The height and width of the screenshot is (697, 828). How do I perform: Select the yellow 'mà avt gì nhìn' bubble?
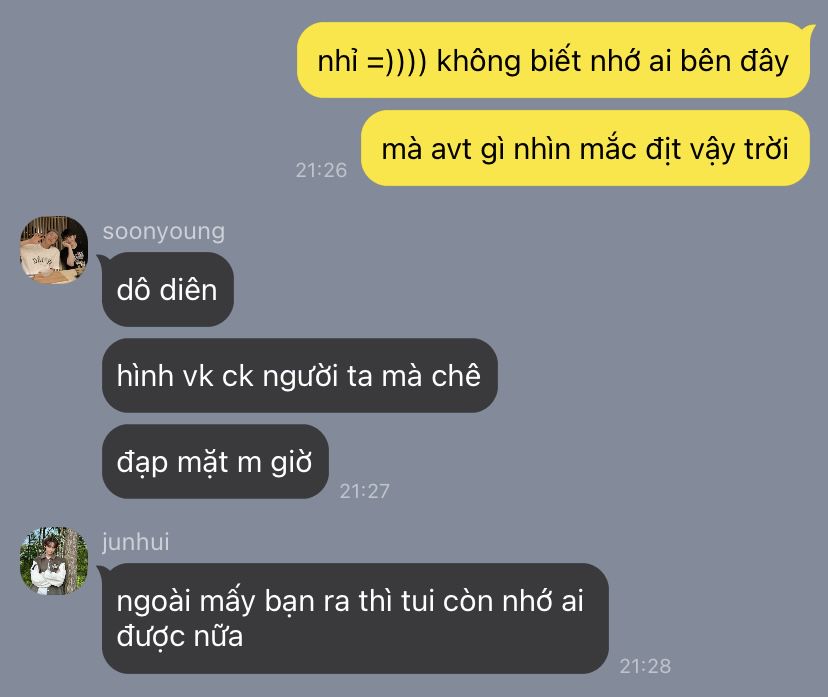click(x=585, y=148)
